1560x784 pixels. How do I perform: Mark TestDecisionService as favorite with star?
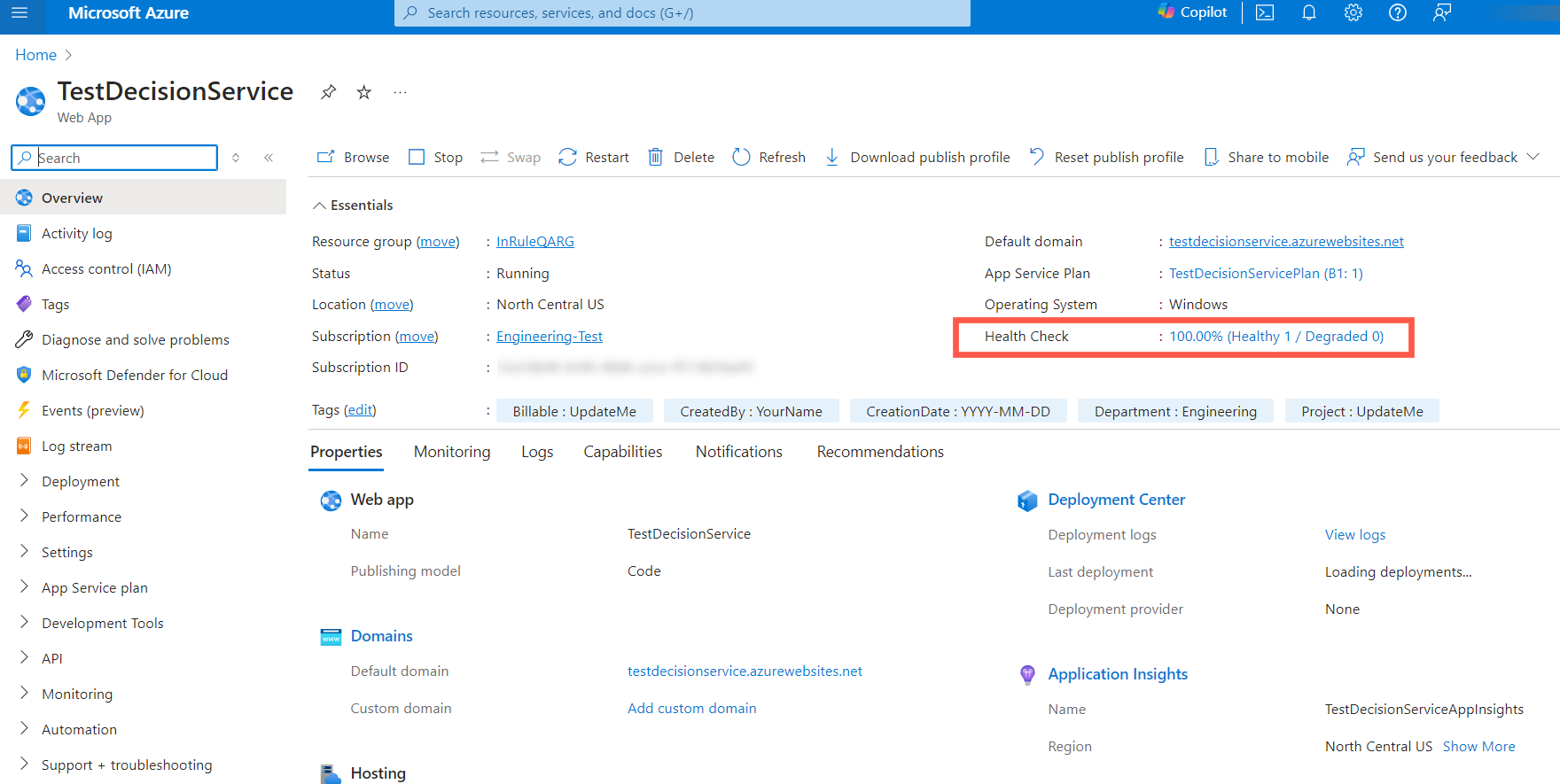click(364, 92)
